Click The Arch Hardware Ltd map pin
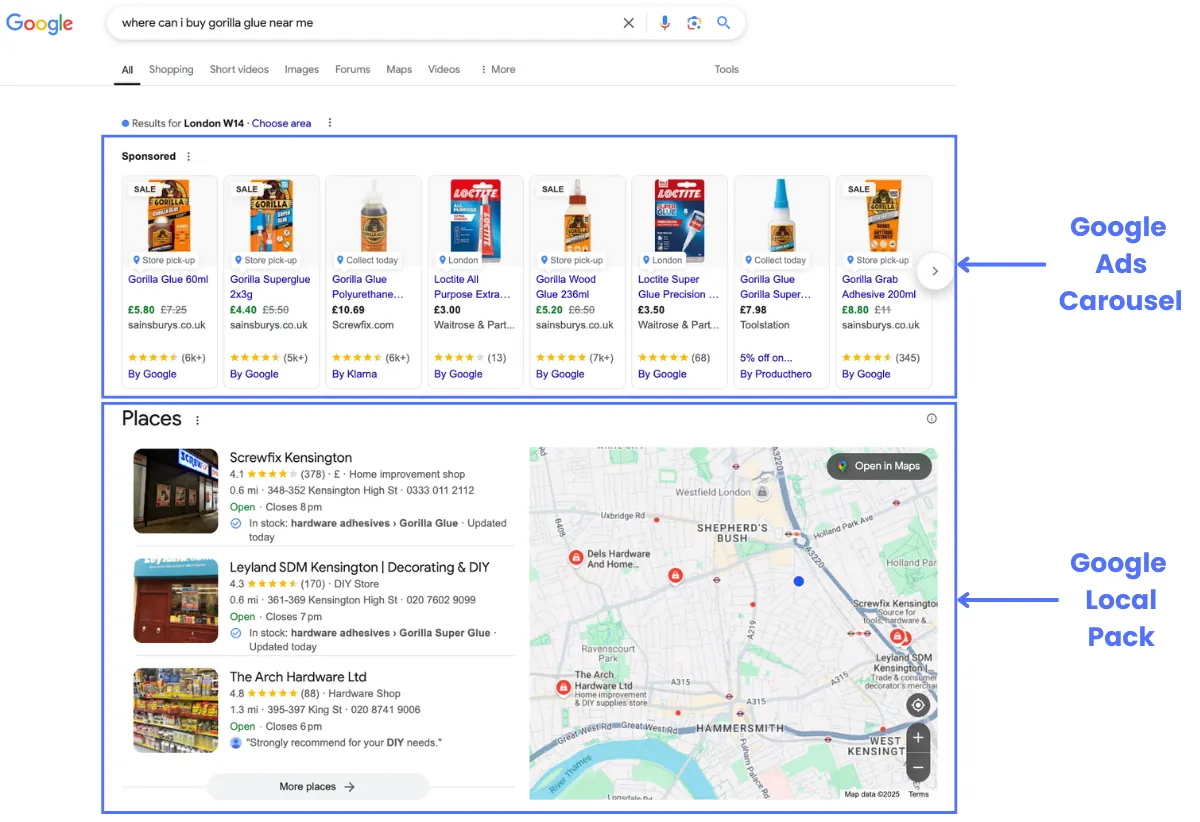Image resolution: width=1200 pixels, height=822 pixels. 564,687
